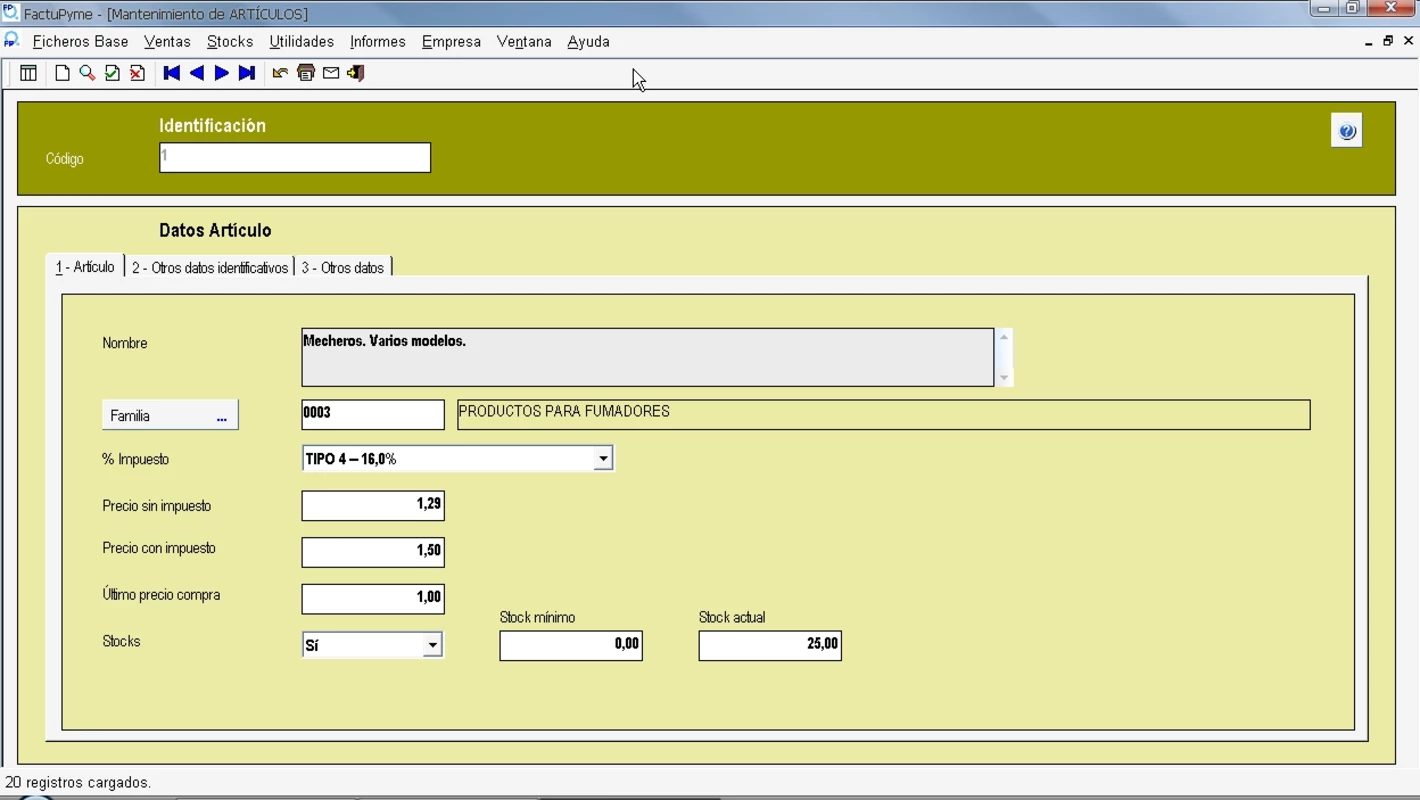
Task: Click the Precio con impuesto field
Action: pos(373,552)
